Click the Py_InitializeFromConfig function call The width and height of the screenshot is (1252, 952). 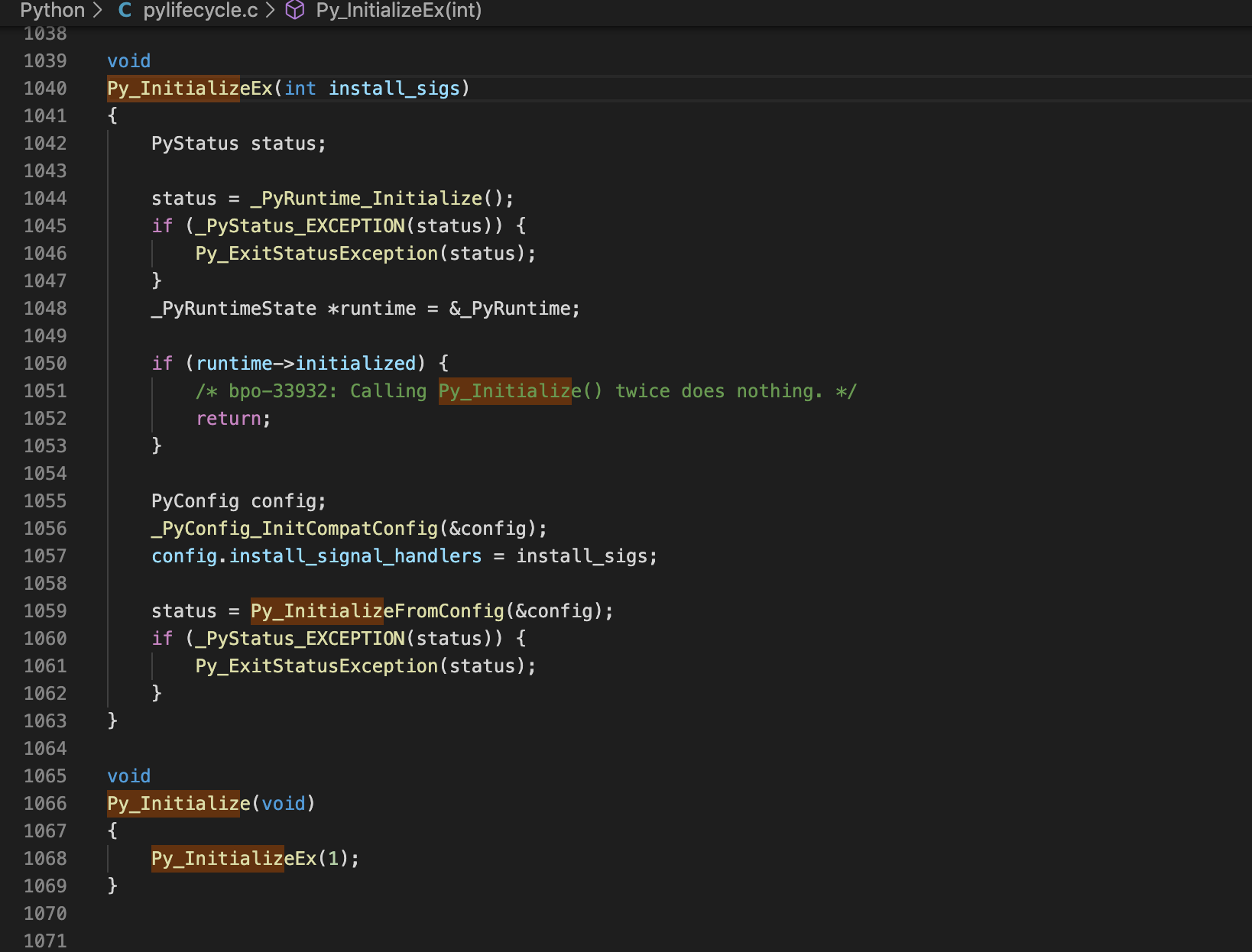coord(378,611)
